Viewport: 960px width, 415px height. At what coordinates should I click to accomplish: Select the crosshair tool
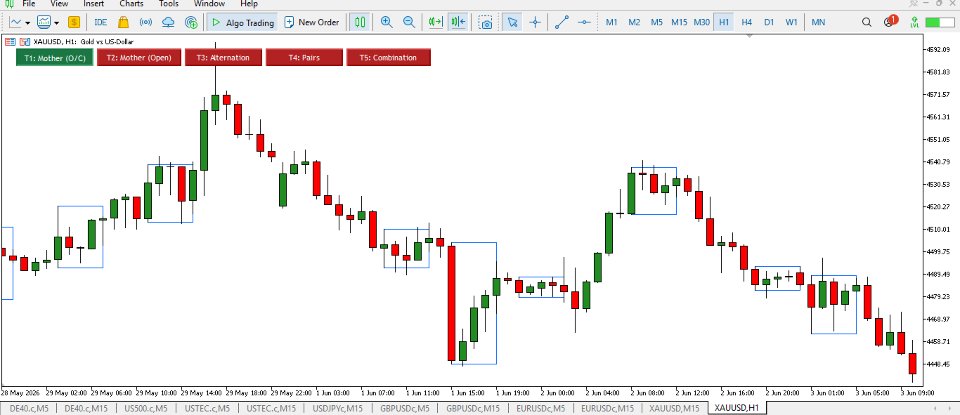[535, 23]
